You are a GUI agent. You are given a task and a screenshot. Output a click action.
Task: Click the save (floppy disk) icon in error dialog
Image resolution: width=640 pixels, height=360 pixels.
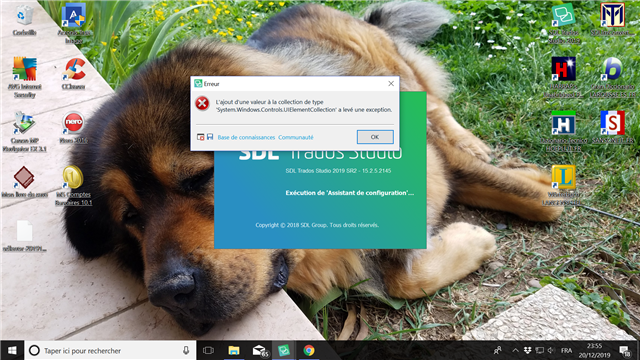point(210,137)
